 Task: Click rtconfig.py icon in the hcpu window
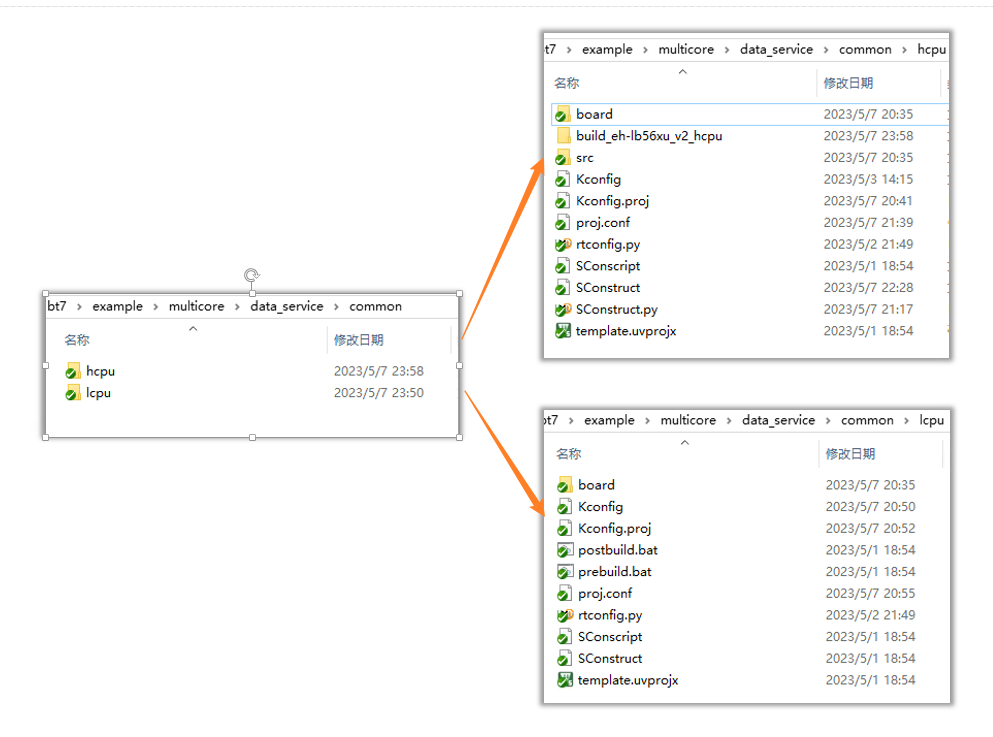pyautogui.click(x=562, y=245)
